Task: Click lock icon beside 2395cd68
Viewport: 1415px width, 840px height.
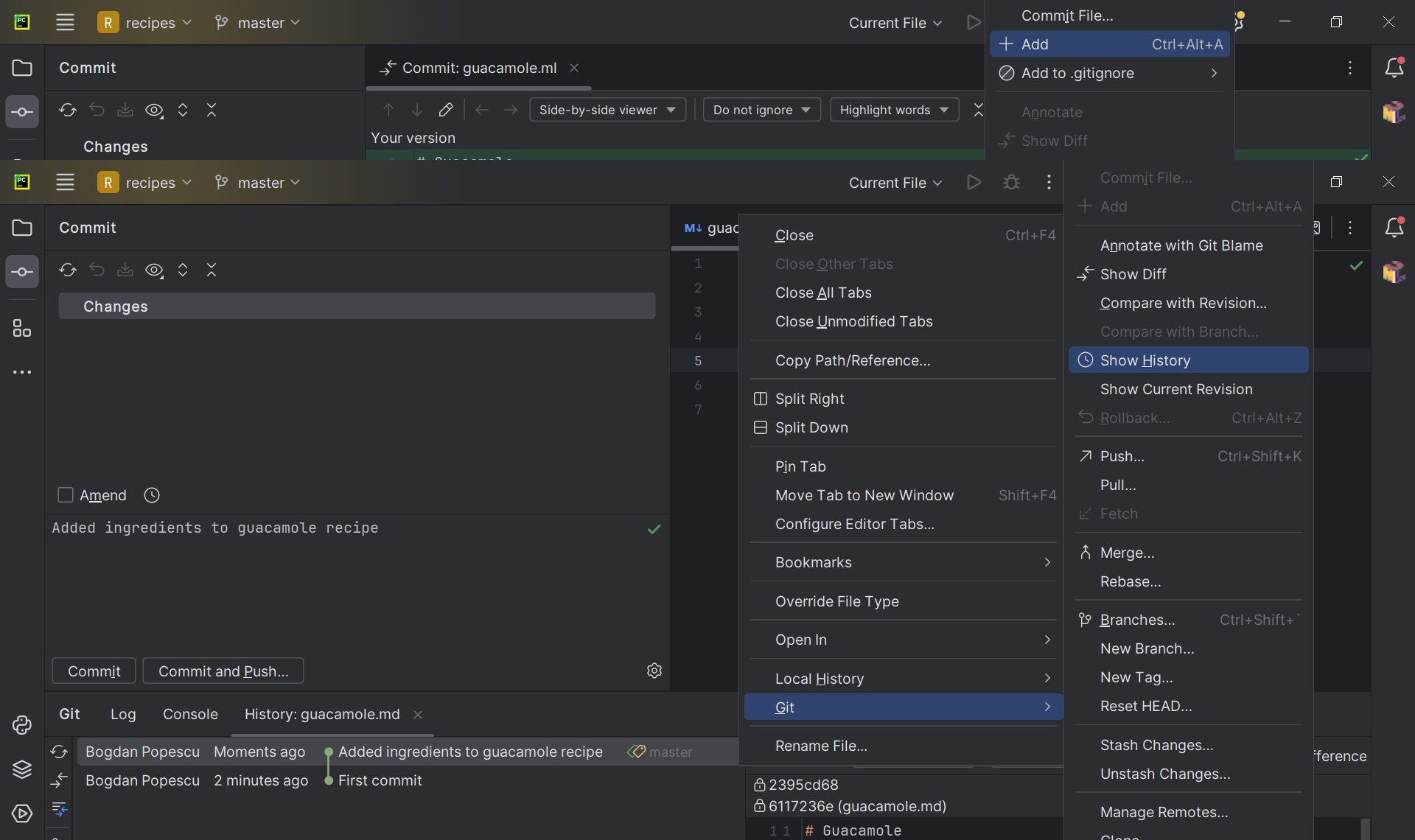Action: click(x=759, y=785)
